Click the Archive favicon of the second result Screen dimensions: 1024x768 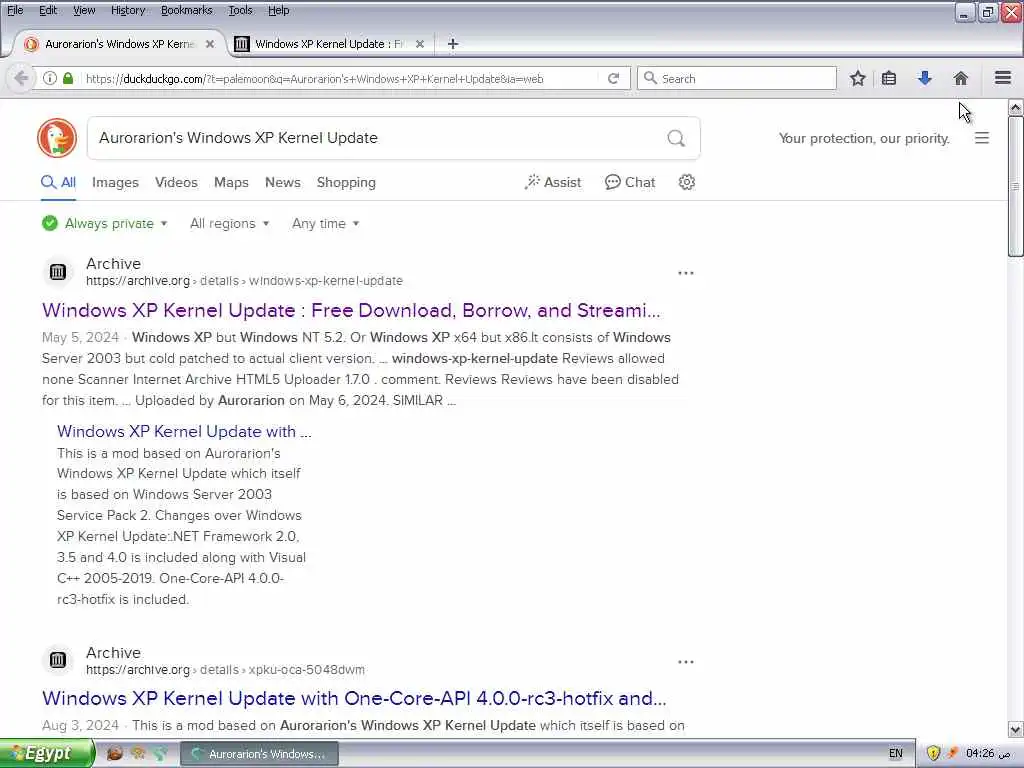point(57,660)
